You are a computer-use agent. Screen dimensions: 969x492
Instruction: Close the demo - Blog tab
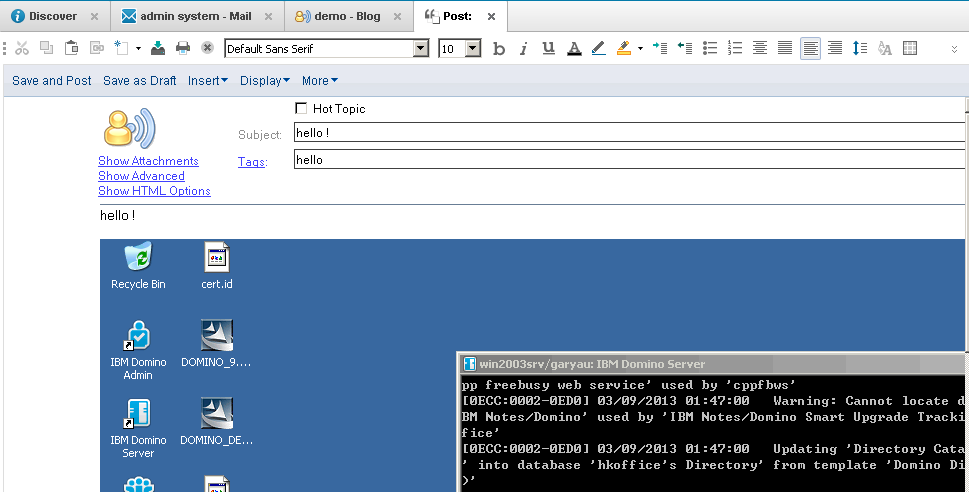coord(398,17)
